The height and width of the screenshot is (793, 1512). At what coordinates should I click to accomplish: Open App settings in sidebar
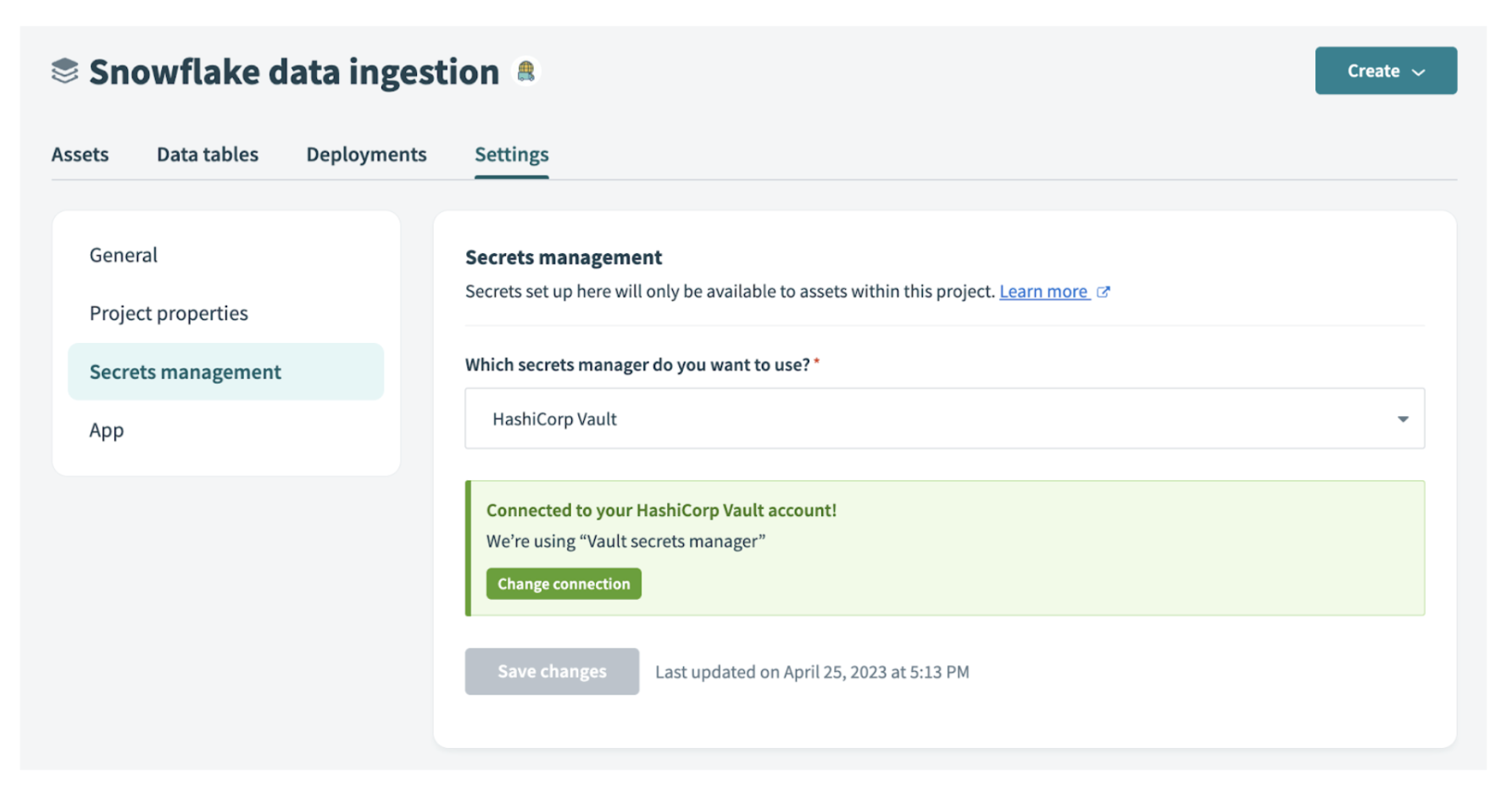click(107, 430)
